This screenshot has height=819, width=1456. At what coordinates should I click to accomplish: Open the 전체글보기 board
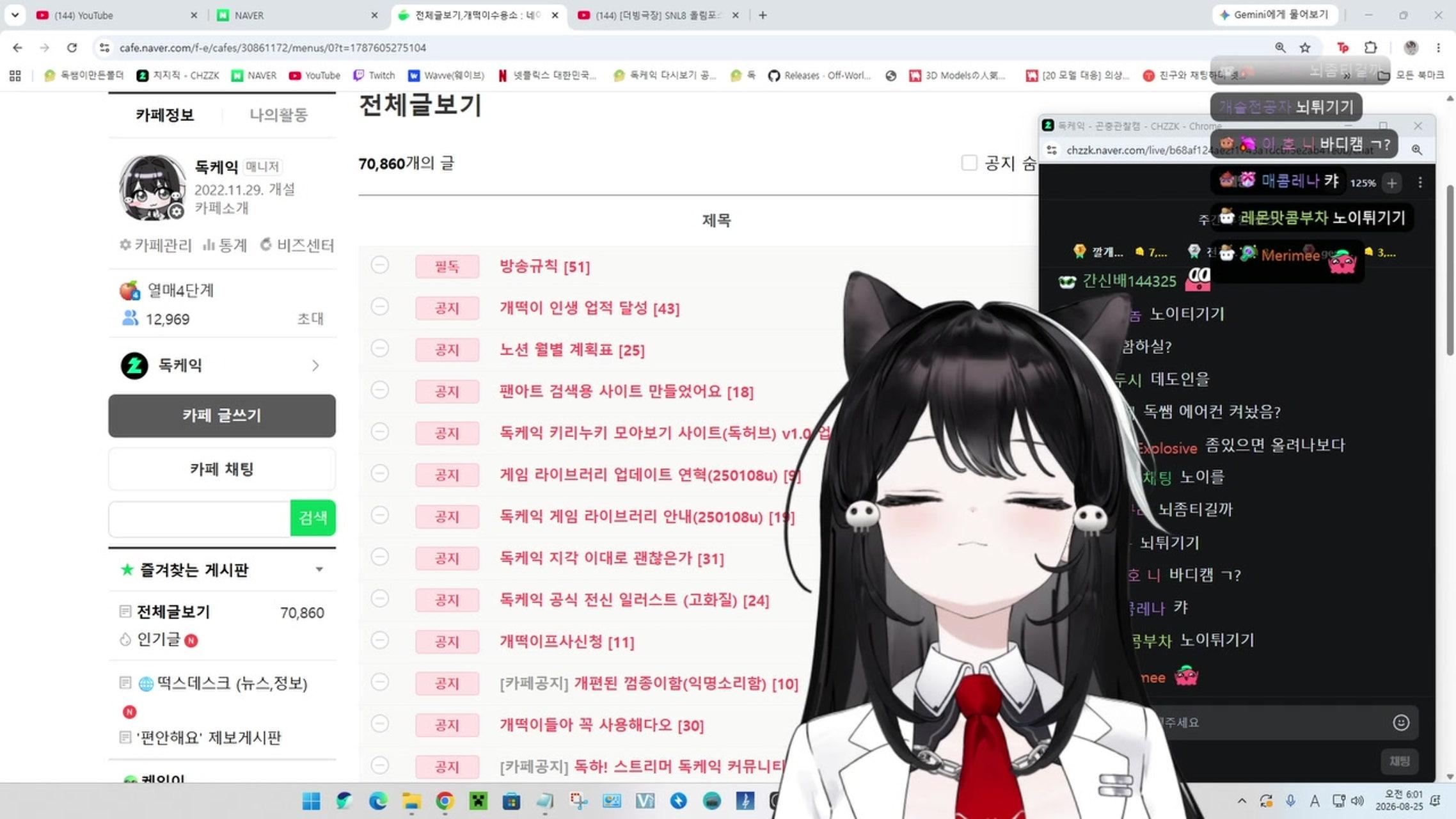[173, 612]
